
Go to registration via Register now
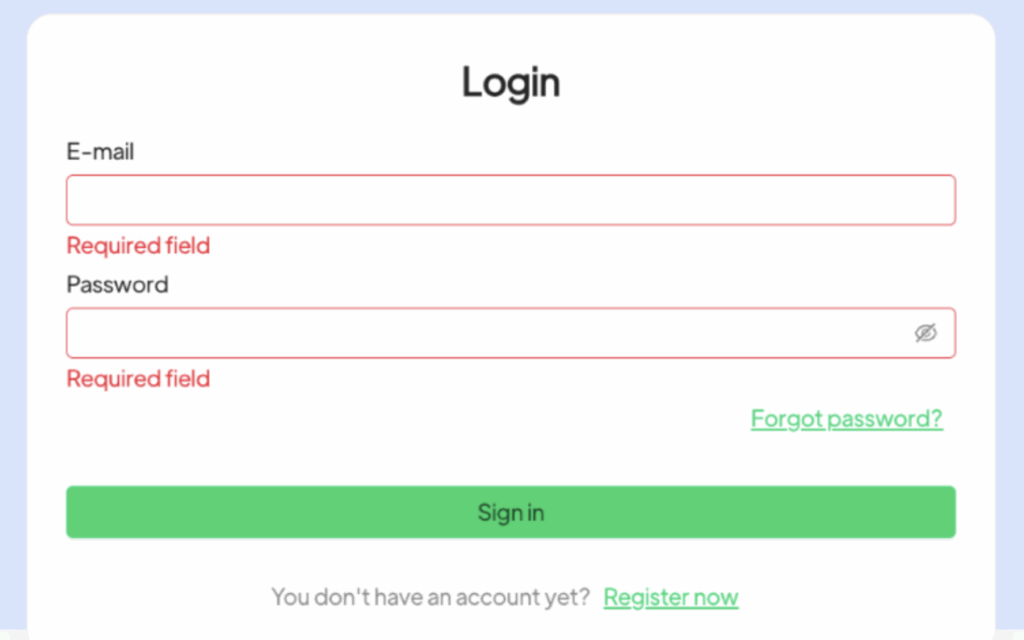coord(671,598)
